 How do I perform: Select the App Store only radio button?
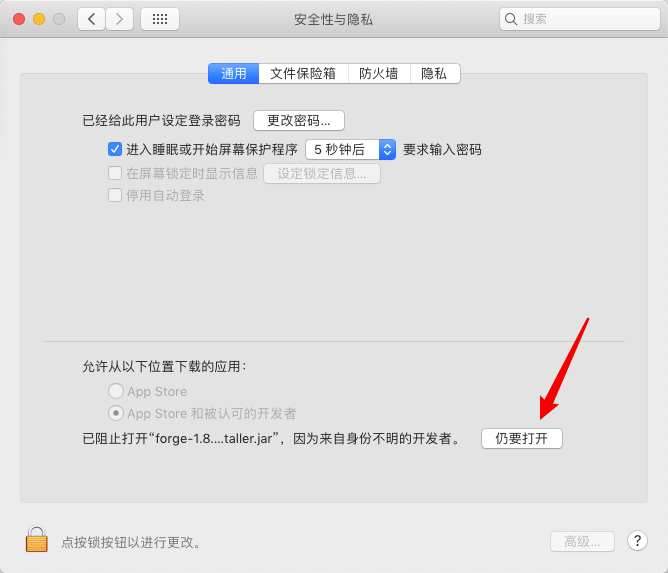click(x=116, y=391)
